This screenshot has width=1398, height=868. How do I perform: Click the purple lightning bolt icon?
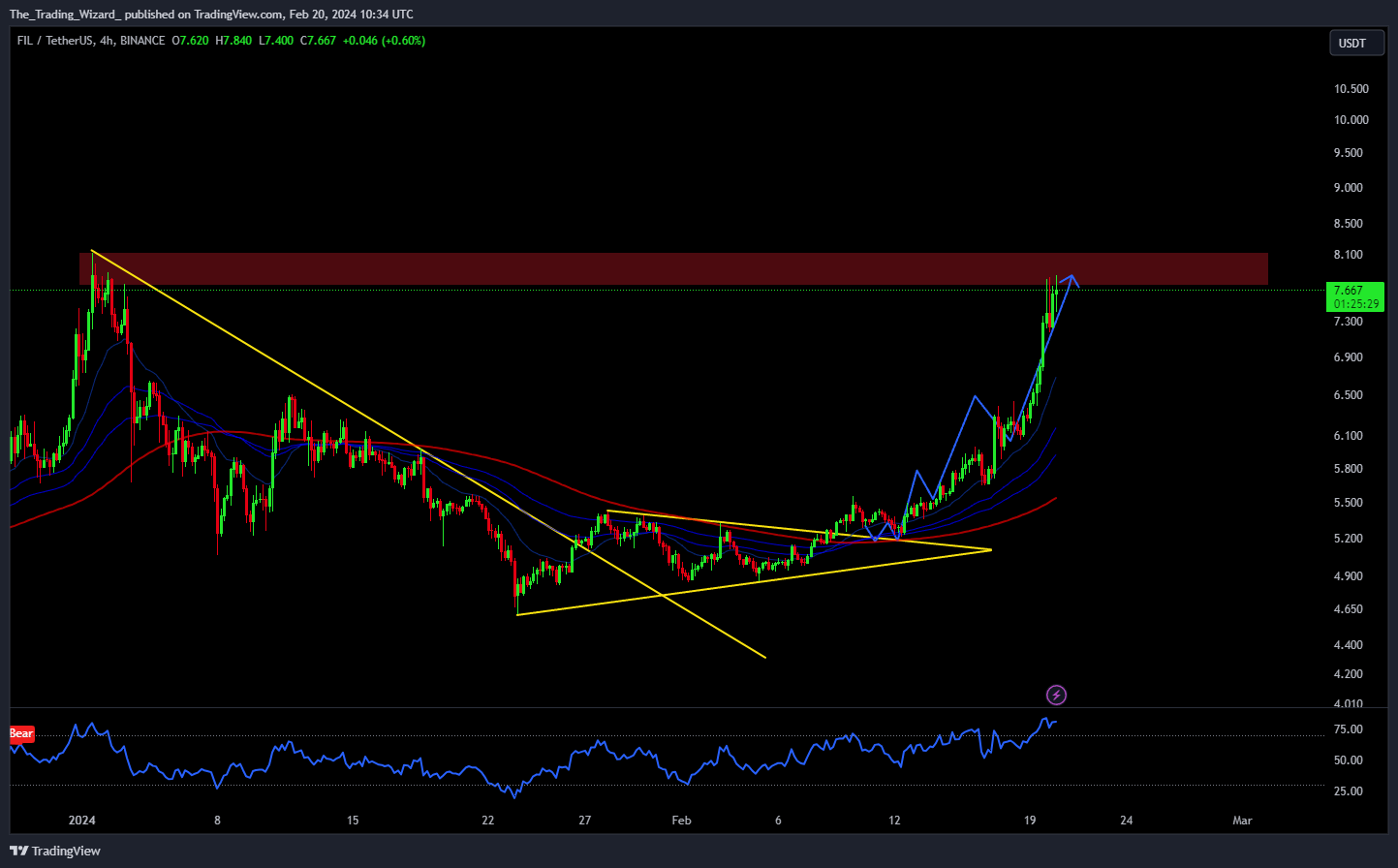(x=1057, y=695)
